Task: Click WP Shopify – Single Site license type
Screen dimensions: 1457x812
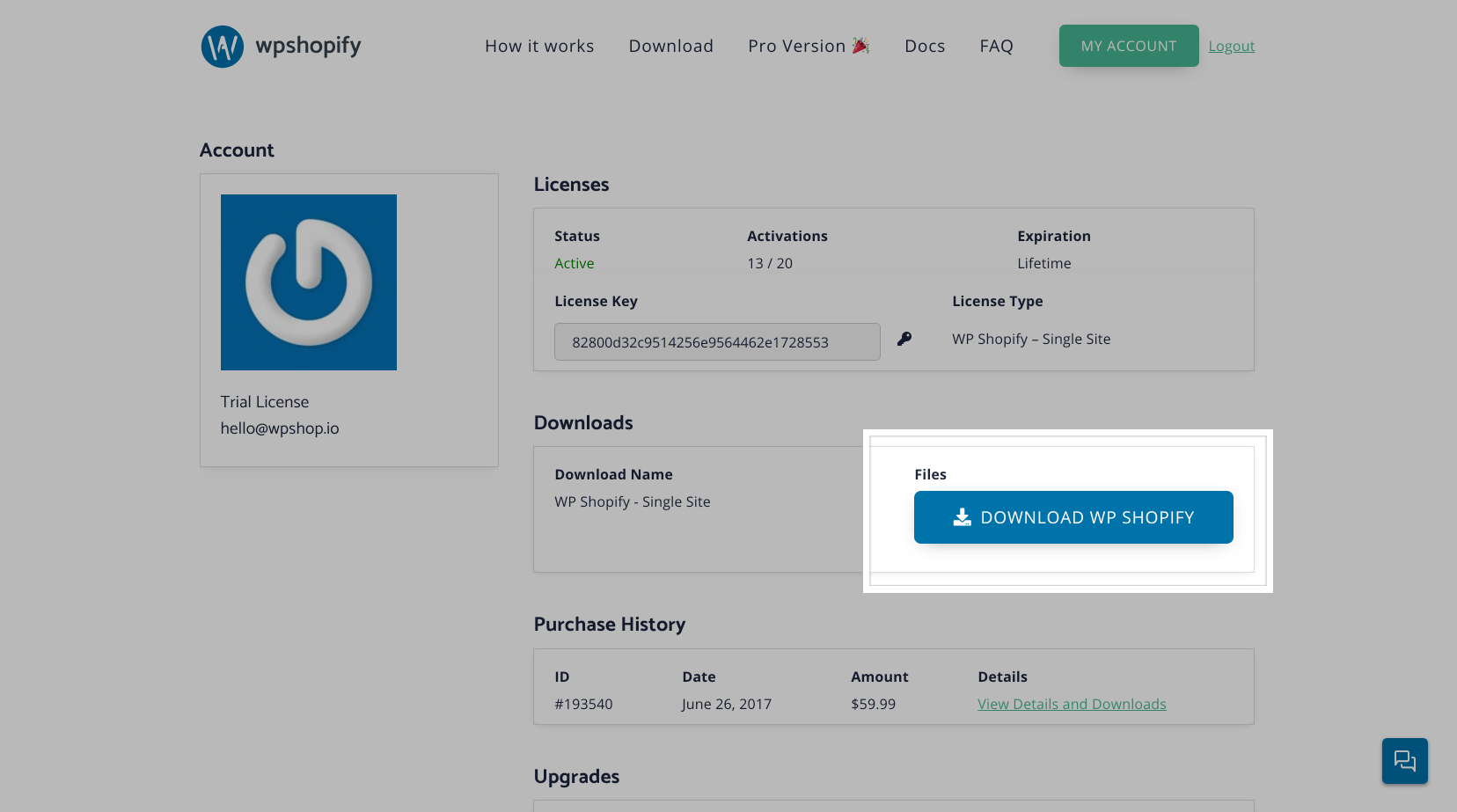Action: 1031,339
